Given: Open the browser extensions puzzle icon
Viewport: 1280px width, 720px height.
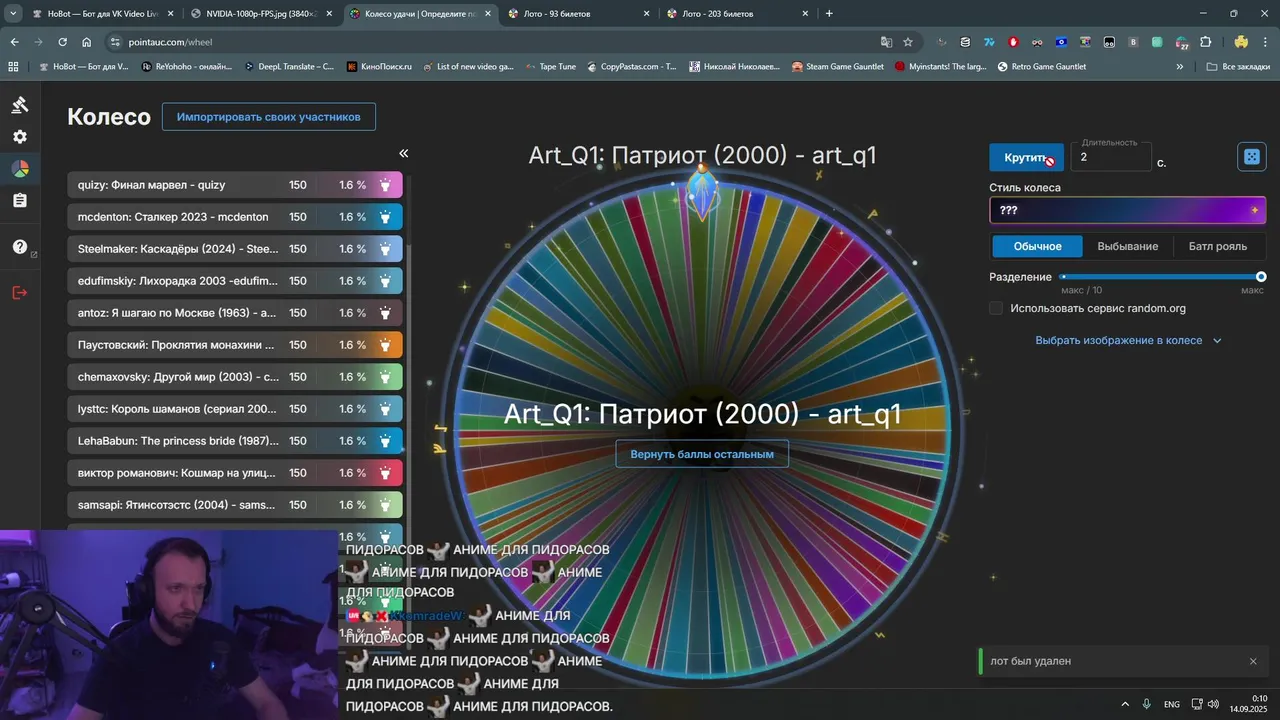Looking at the screenshot, I should point(1206,42).
